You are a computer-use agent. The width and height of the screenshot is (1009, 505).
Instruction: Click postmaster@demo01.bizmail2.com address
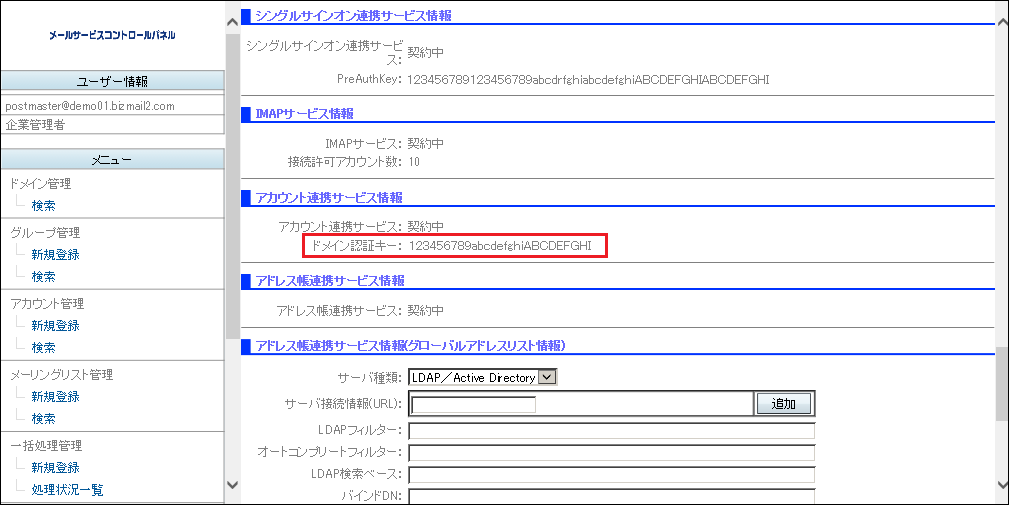click(x=90, y=106)
